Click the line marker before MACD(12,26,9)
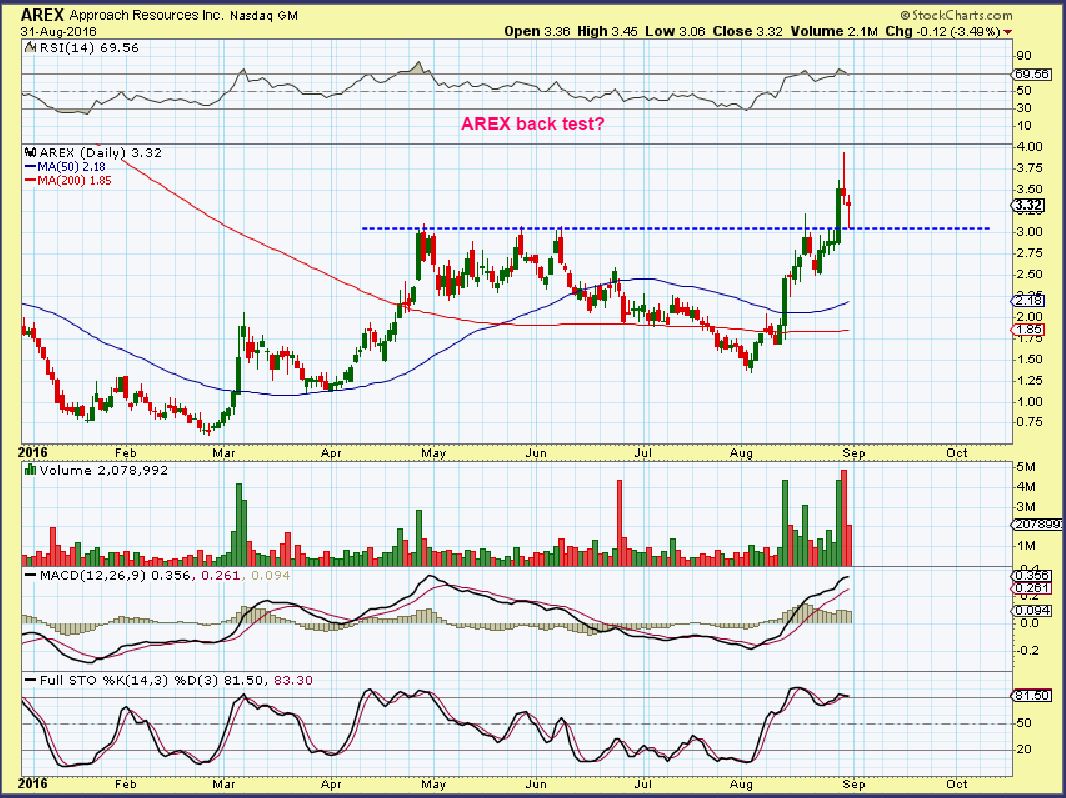Image resolution: width=1066 pixels, height=798 pixels. (30, 576)
